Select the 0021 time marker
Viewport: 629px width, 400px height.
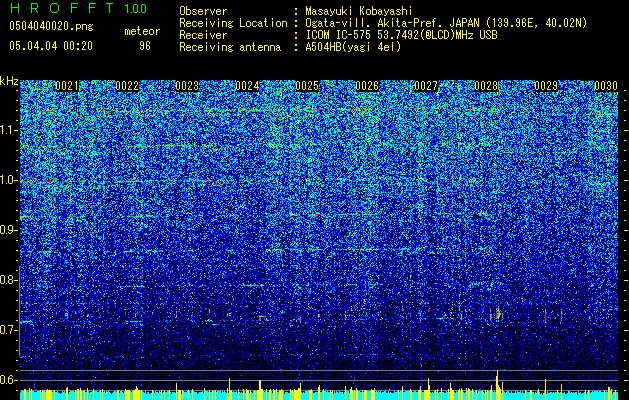tap(67, 86)
